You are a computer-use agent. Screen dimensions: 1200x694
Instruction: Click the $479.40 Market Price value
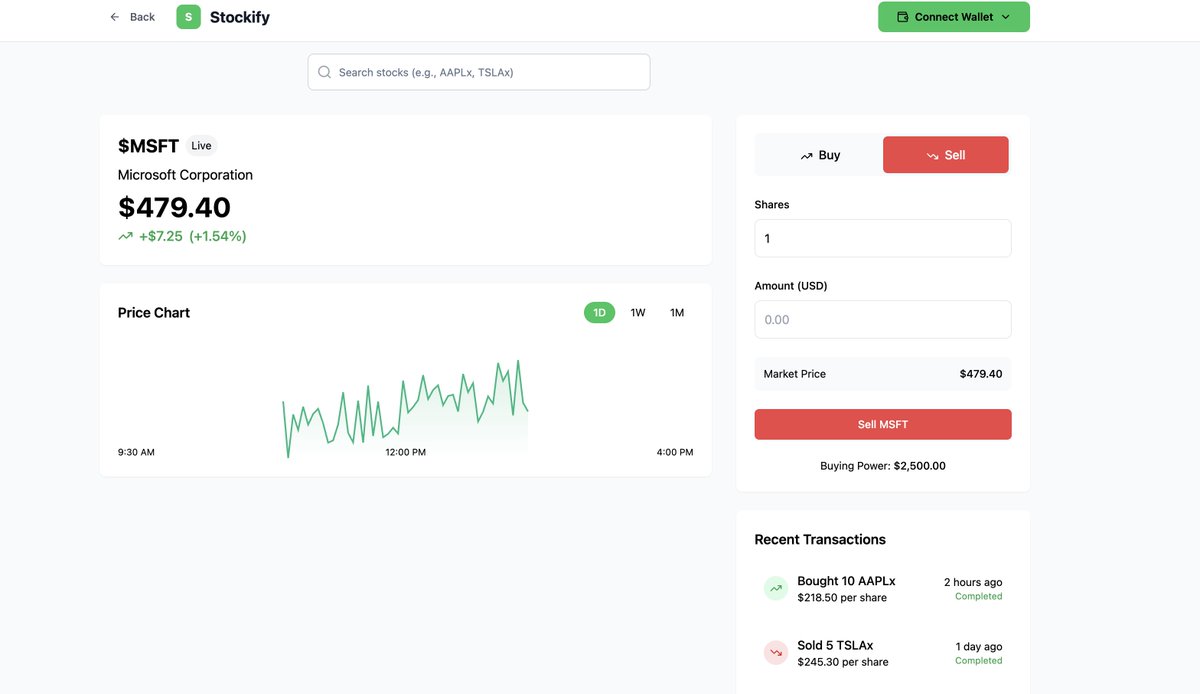(980, 374)
